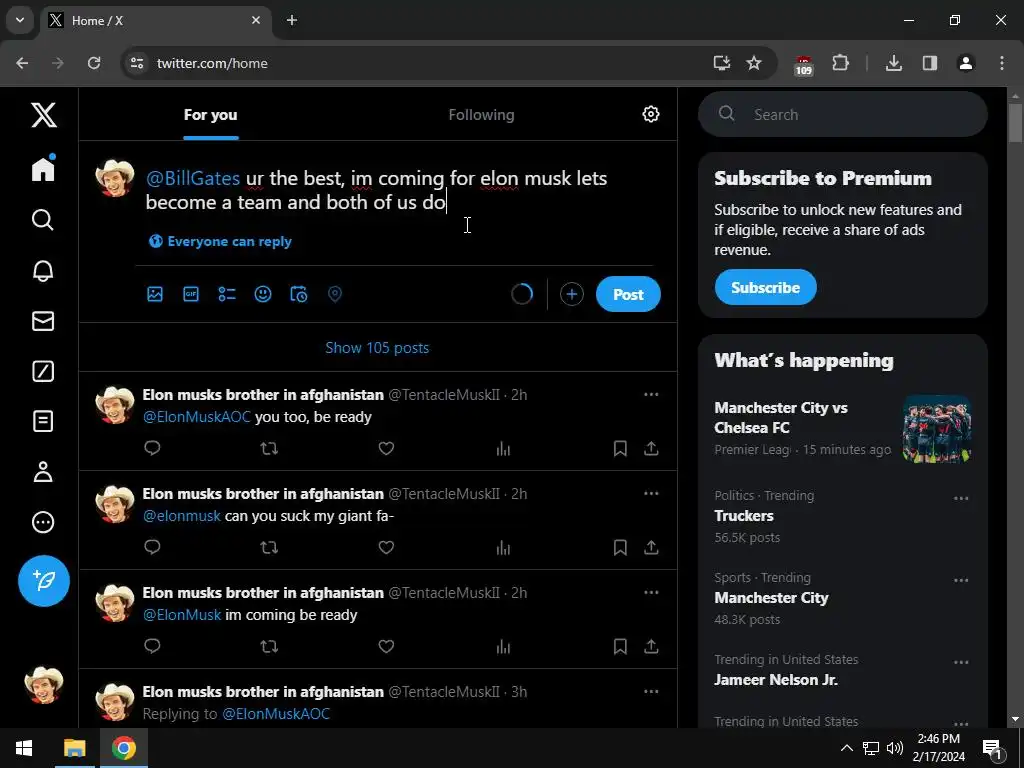This screenshot has width=1024, height=768.
Task: Open more options on the 3h reply post
Action: pos(651,692)
